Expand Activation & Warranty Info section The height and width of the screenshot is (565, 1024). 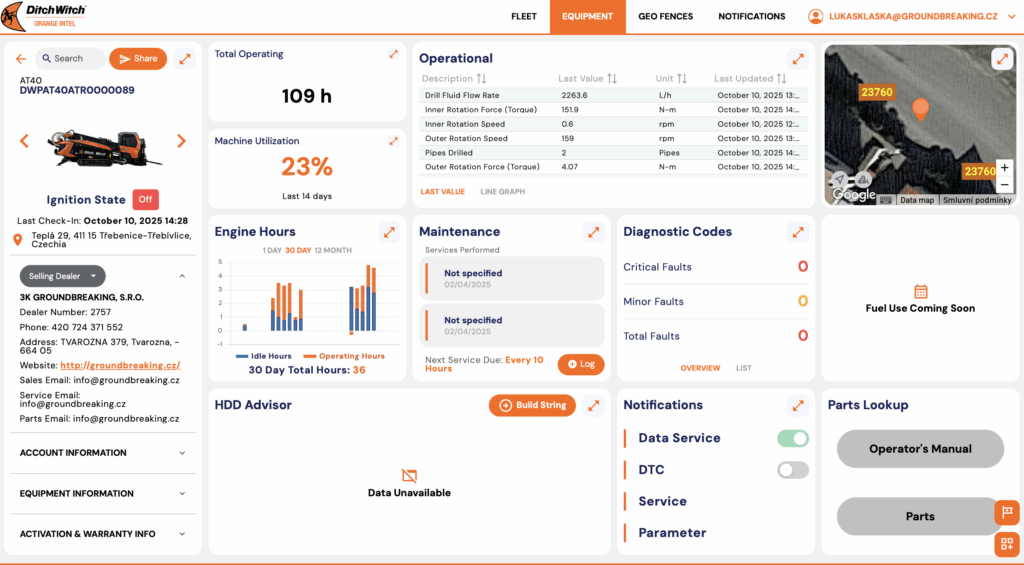[x=101, y=534]
